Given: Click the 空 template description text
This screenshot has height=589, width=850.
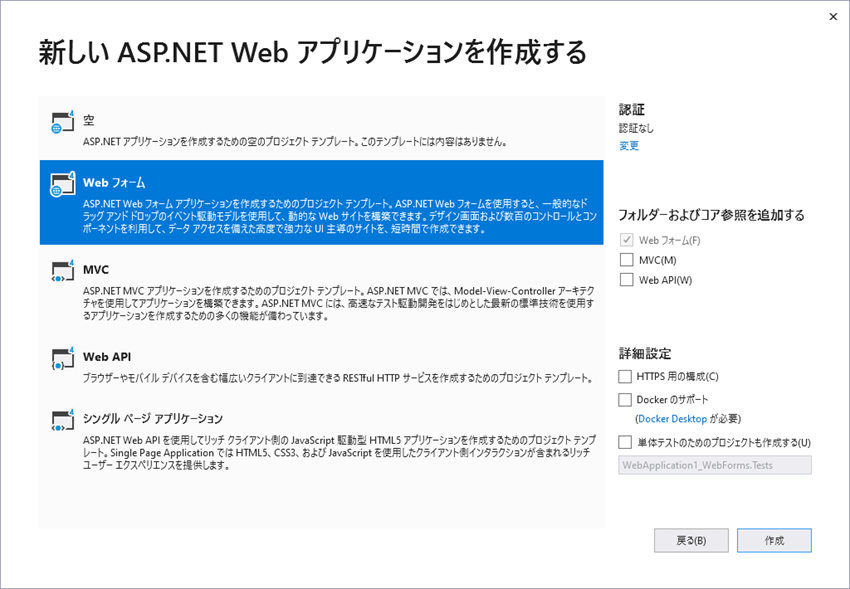Looking at the screenshot, I should click(295, 143).
